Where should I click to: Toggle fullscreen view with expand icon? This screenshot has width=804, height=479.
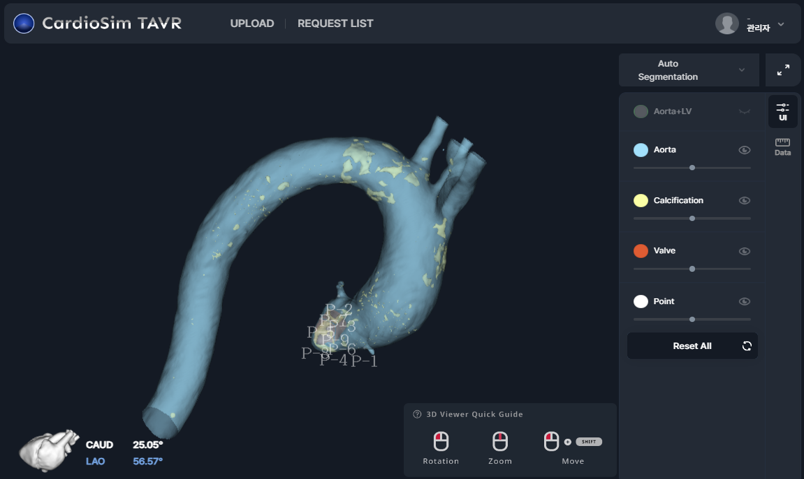[x=783, y=70]
